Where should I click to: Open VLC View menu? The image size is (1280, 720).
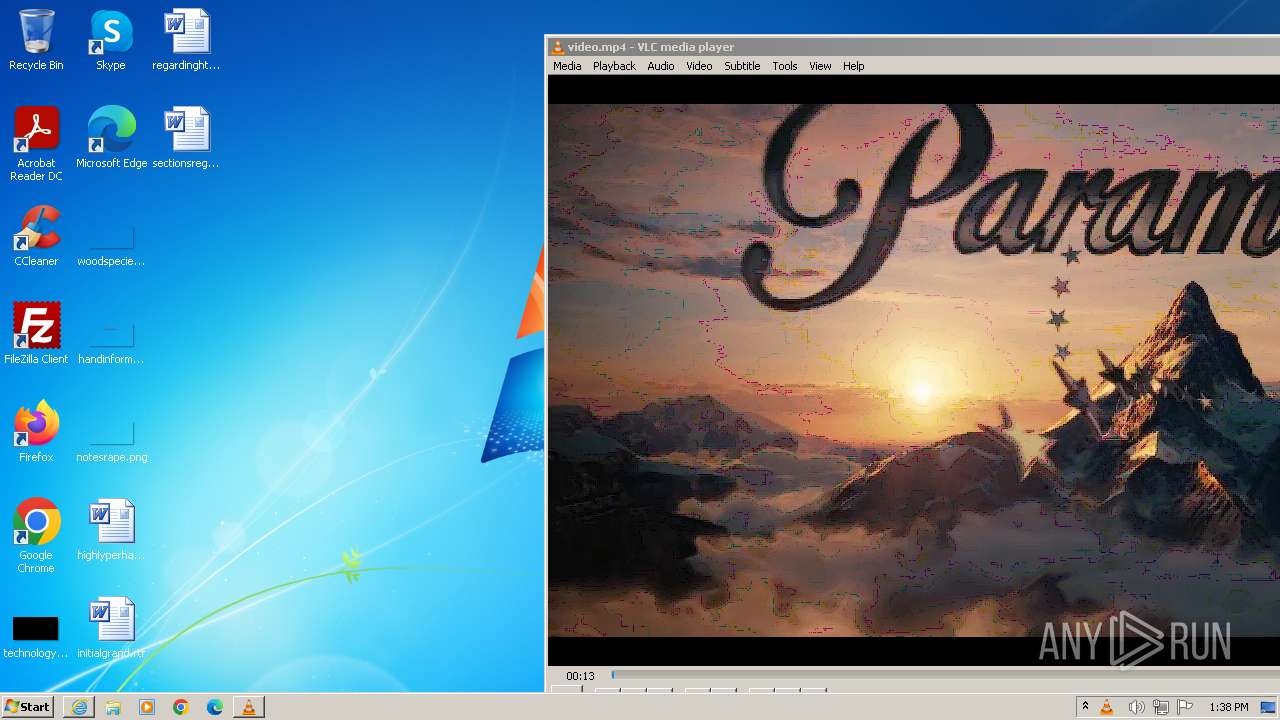[x=820, y=66]
